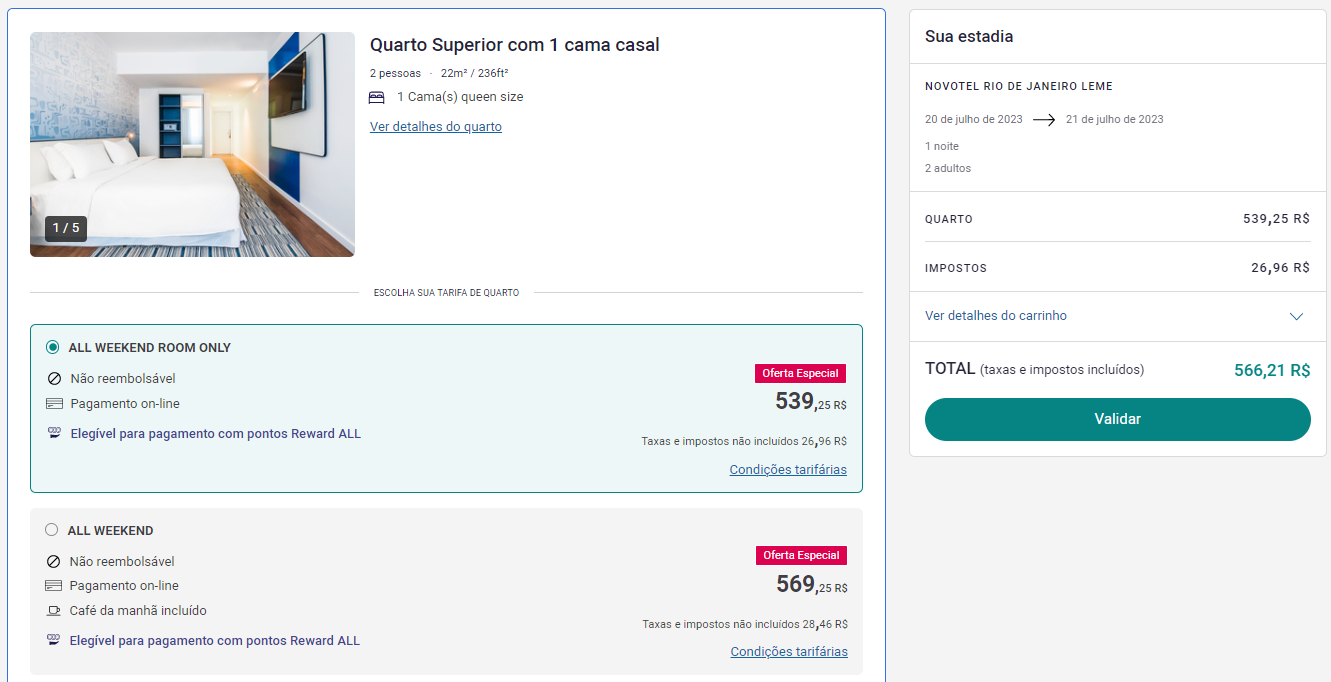Screen dimensions: 1331x682
Task: Click Oferta Especial badge on first rate
Action: 800,373
